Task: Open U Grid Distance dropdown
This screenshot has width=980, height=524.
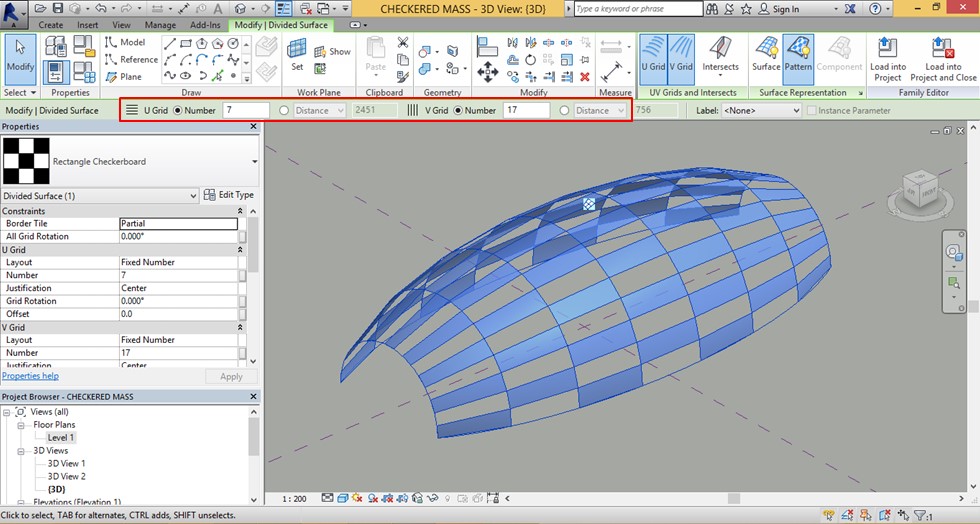Action: point(319,111)
